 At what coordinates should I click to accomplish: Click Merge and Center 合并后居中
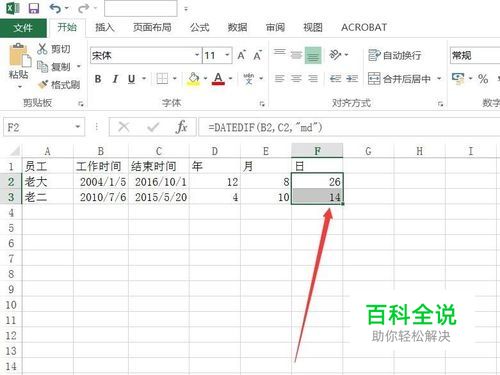[x=399, y=79]
